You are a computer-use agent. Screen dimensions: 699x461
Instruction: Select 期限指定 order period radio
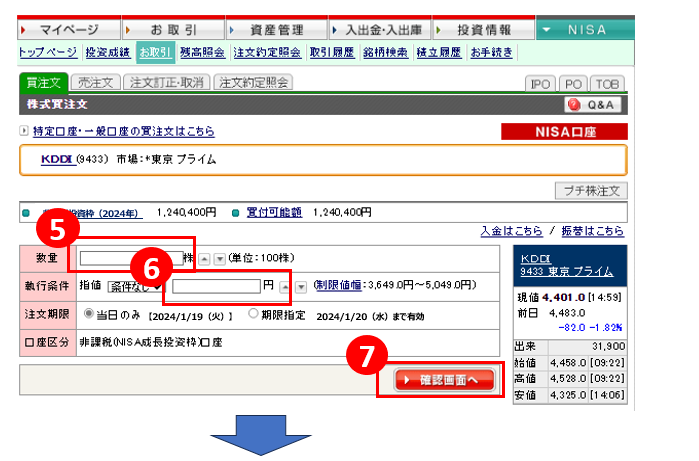click(x=253, y=314)
